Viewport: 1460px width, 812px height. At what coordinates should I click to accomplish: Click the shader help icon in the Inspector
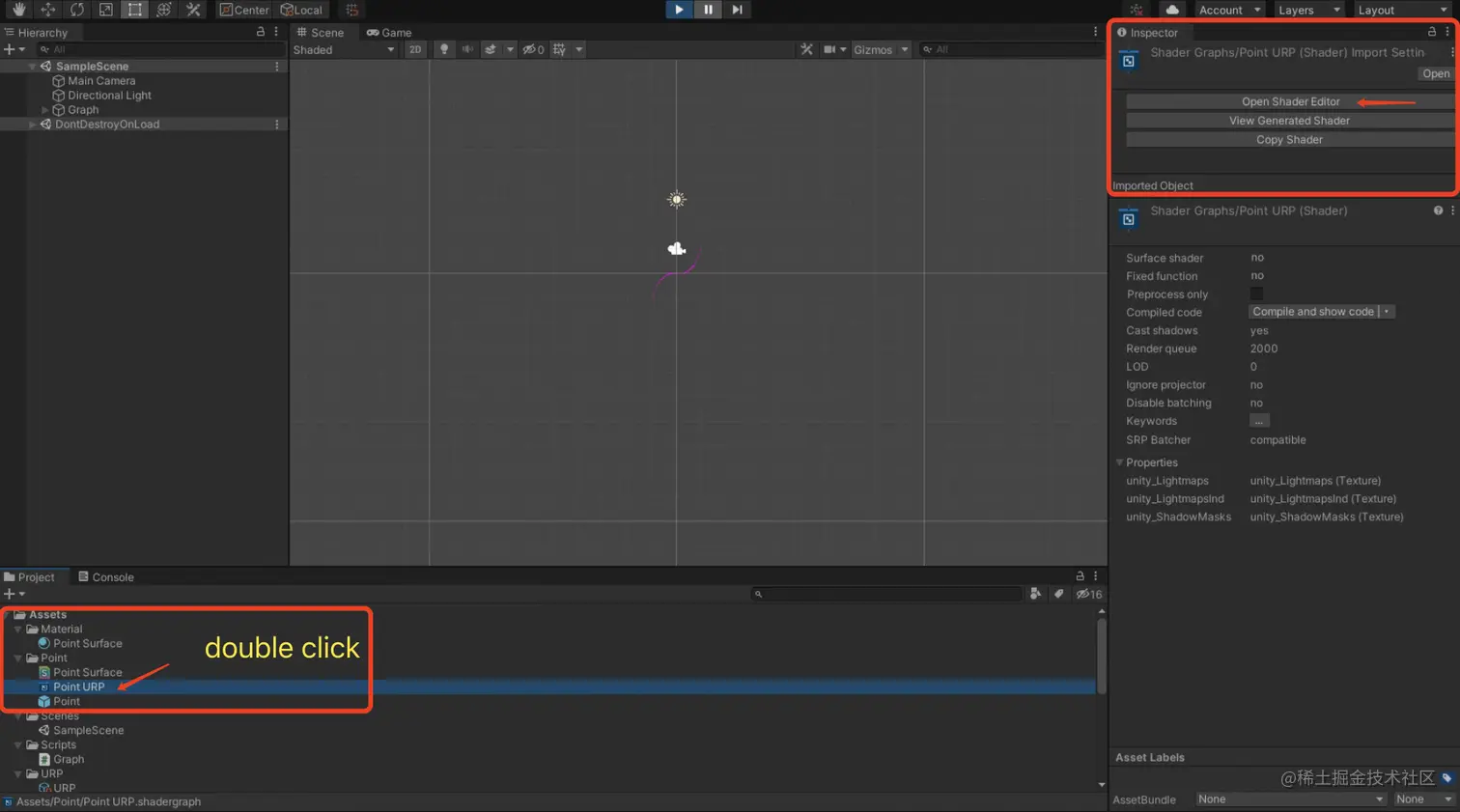pyautogui.click(x=1438, y=210)
